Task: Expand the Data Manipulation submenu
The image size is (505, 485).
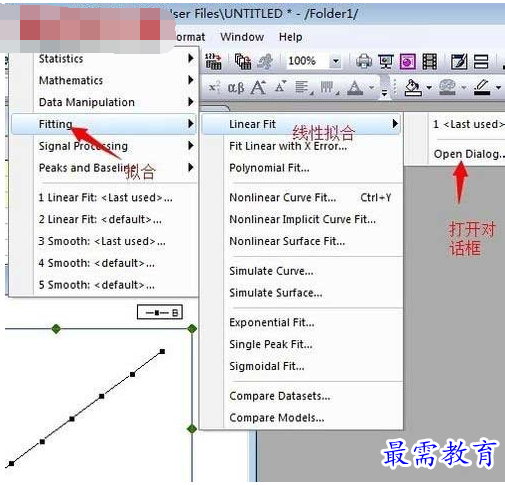Action: point(105,102)
